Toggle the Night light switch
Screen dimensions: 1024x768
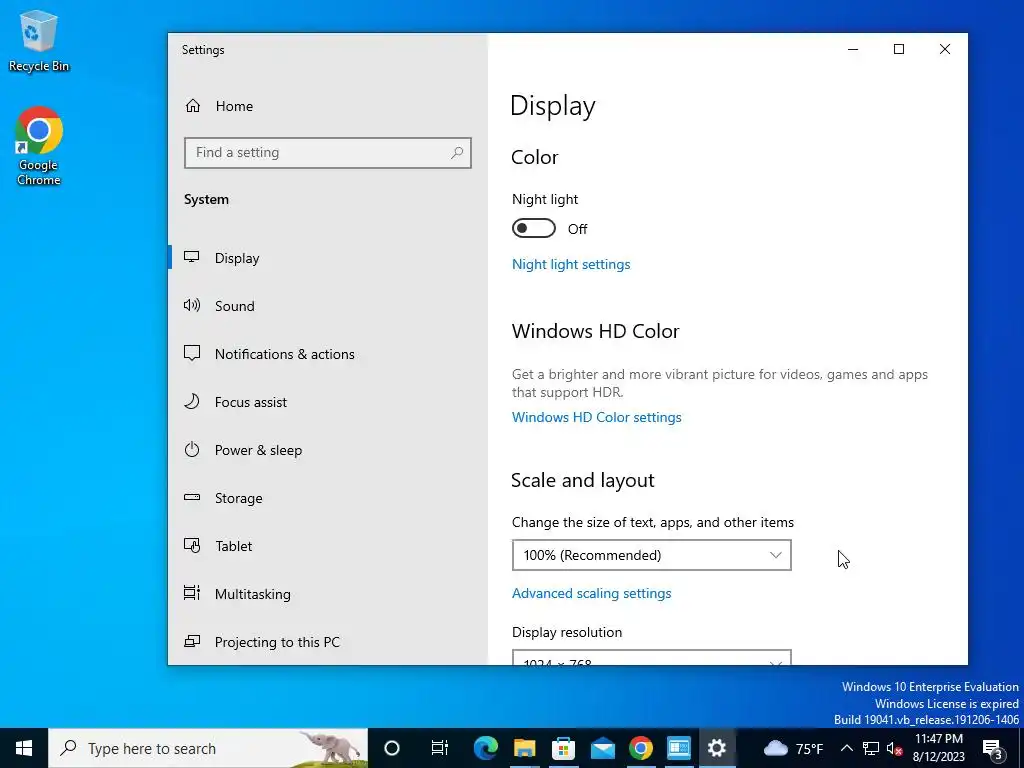pyautogui.click(x=534, y=229)
